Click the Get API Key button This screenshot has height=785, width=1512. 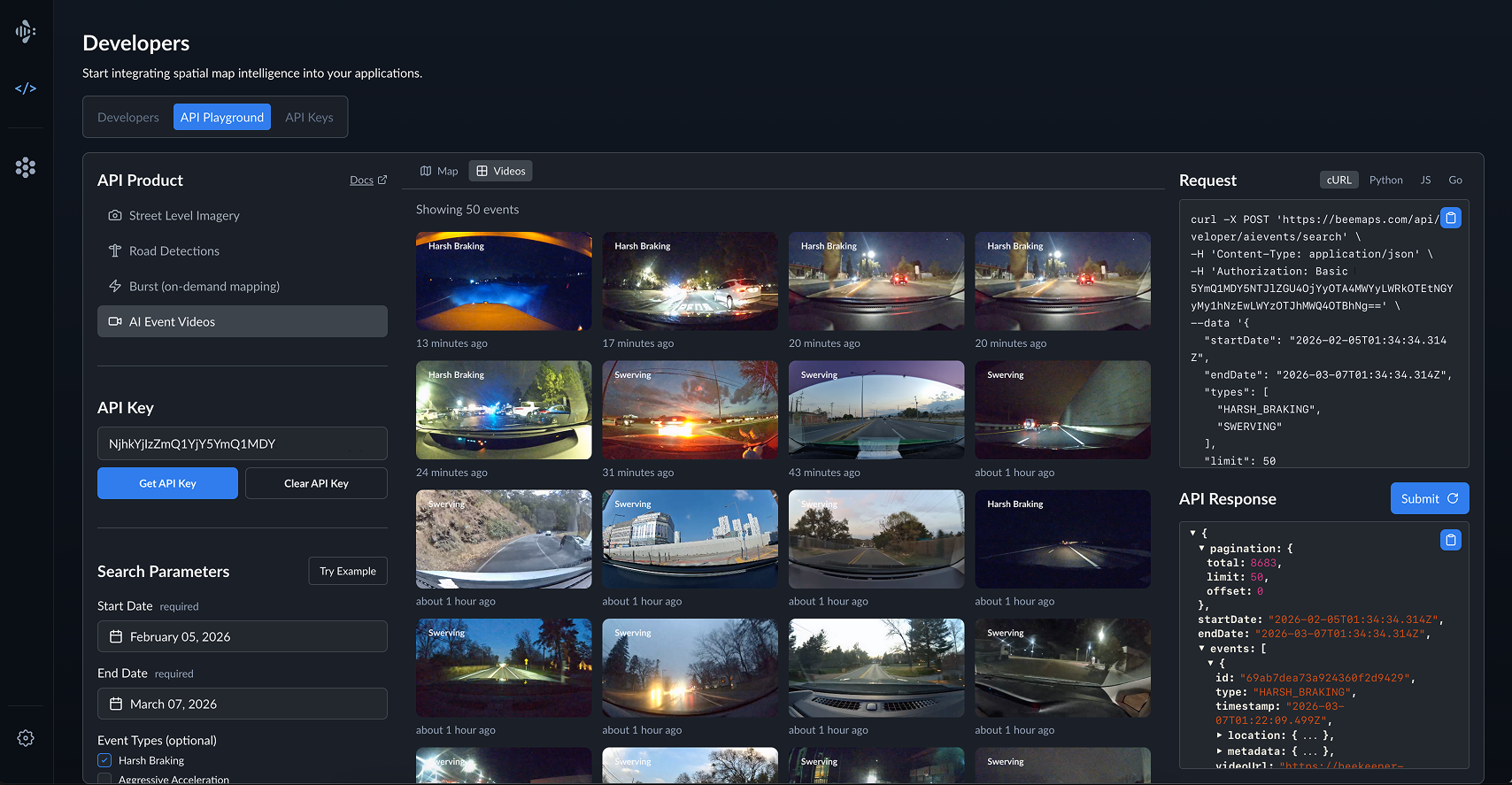tap(167, 483)
